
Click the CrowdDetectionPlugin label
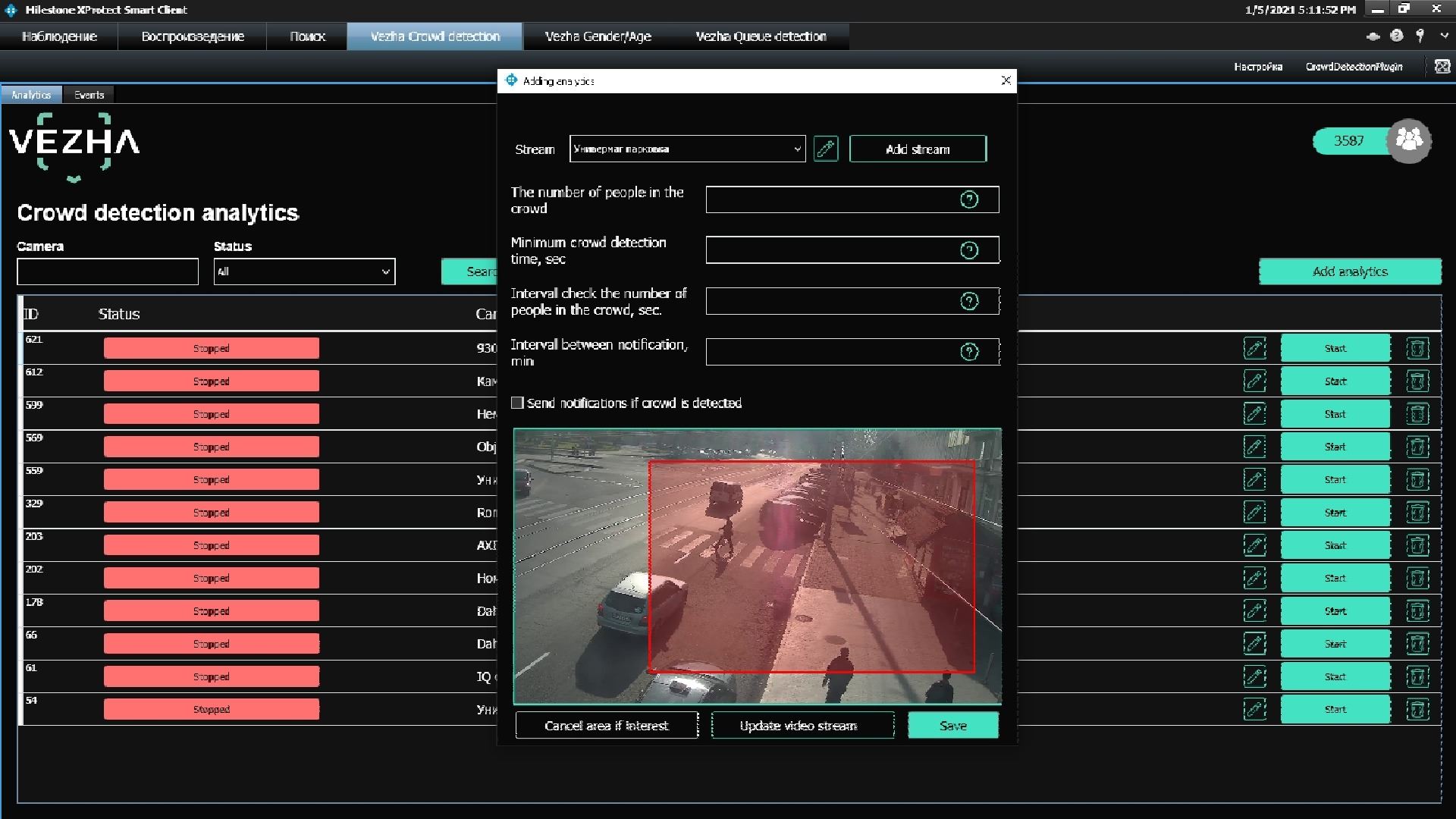[1354, 67]
